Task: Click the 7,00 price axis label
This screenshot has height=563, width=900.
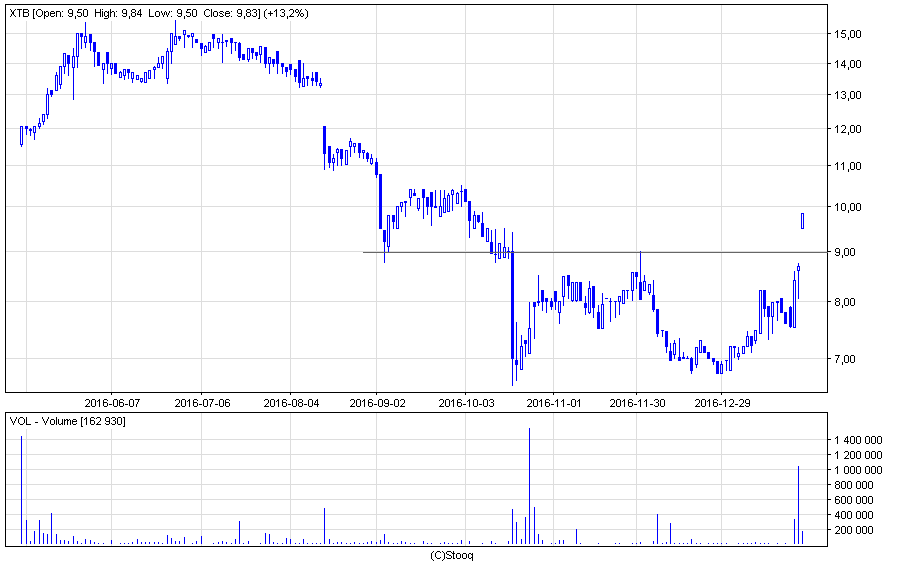Action: [x=845, y=359]
